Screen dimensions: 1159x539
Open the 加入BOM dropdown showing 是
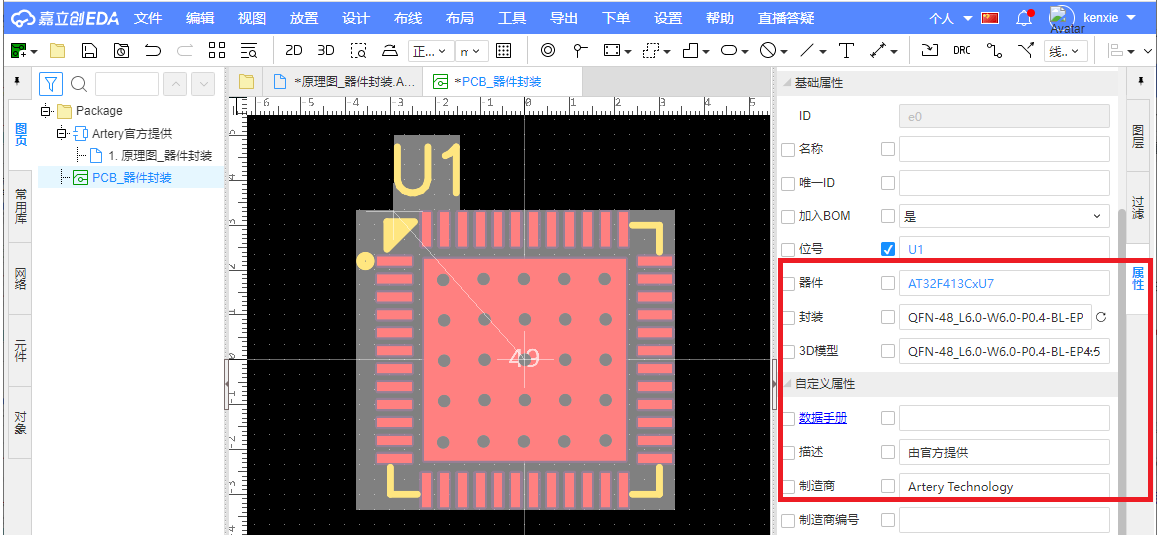click(1004, 216)
